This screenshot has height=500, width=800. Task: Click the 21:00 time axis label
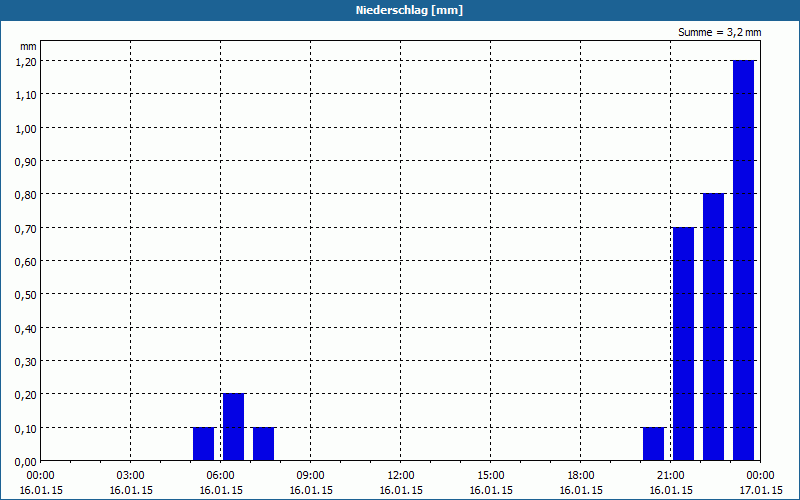[670, 476]
